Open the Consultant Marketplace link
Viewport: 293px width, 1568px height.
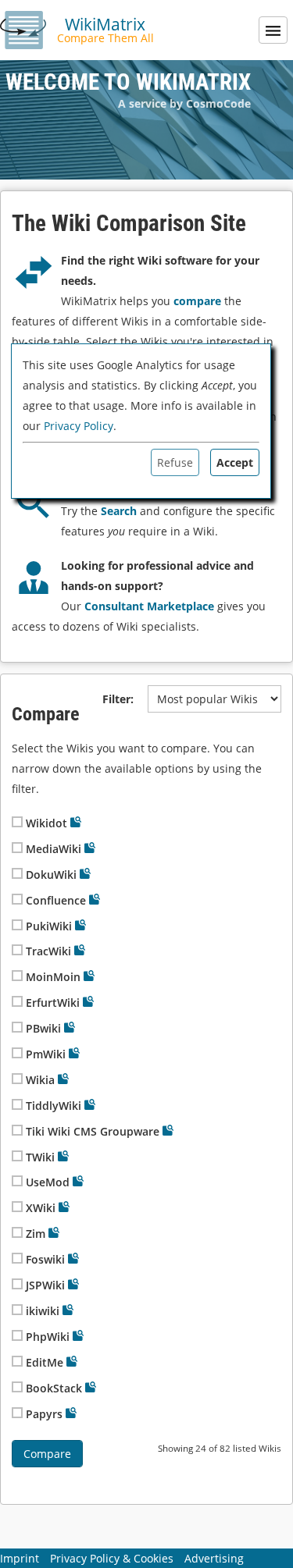(x=149, y=606)
